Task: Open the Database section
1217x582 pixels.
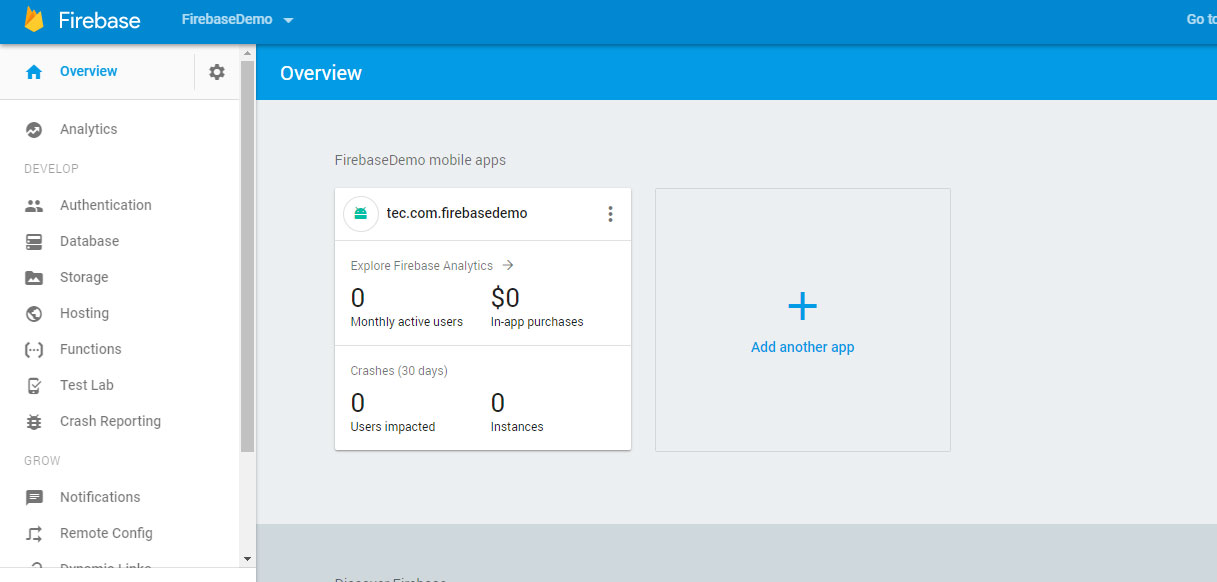Action: (x=89, y=241)
